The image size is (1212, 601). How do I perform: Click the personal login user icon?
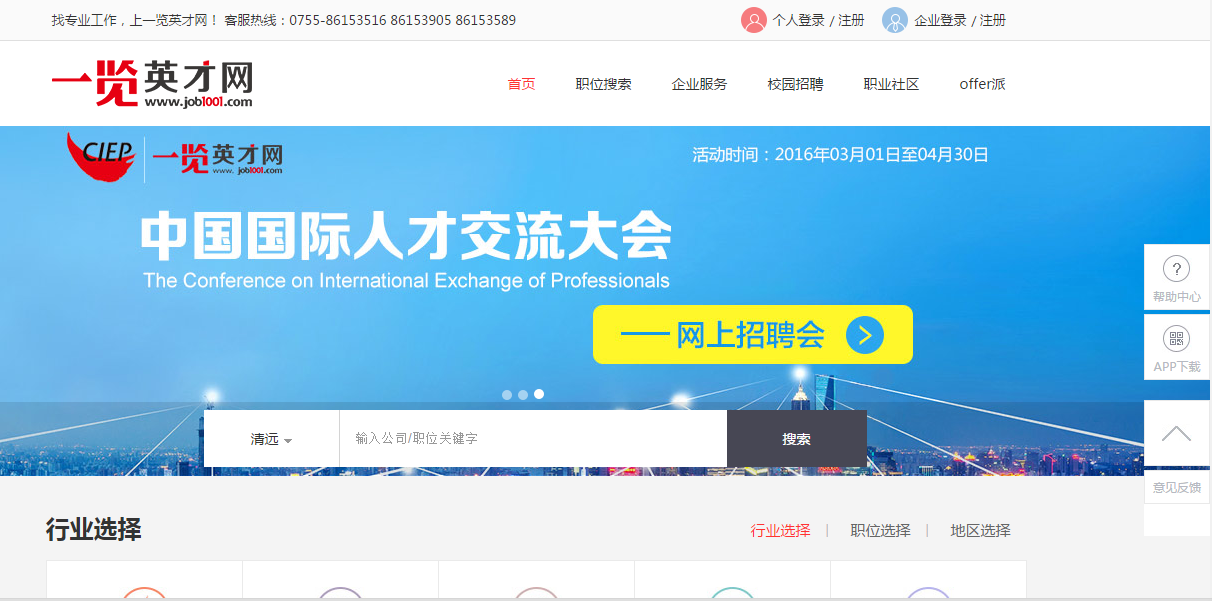click(x=754, y=20)
